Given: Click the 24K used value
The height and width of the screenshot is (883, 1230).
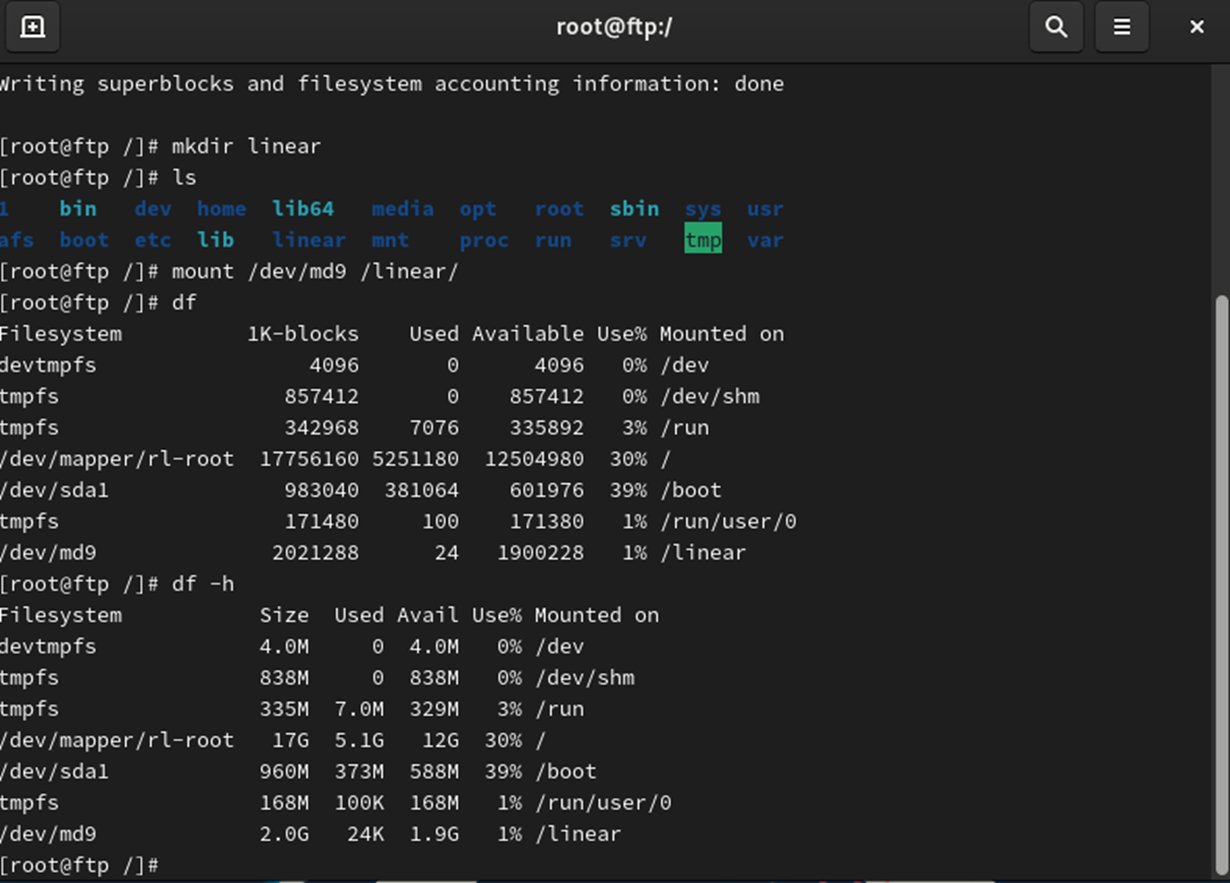Looking at the screenshot, I should tap(365, 834).
